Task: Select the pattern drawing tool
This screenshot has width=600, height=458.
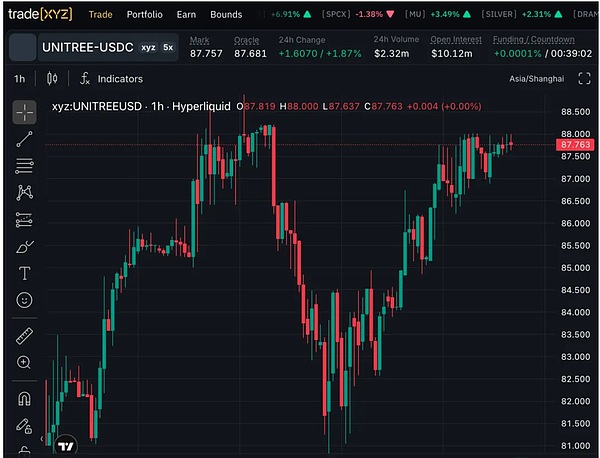Action: coord(24,193)
